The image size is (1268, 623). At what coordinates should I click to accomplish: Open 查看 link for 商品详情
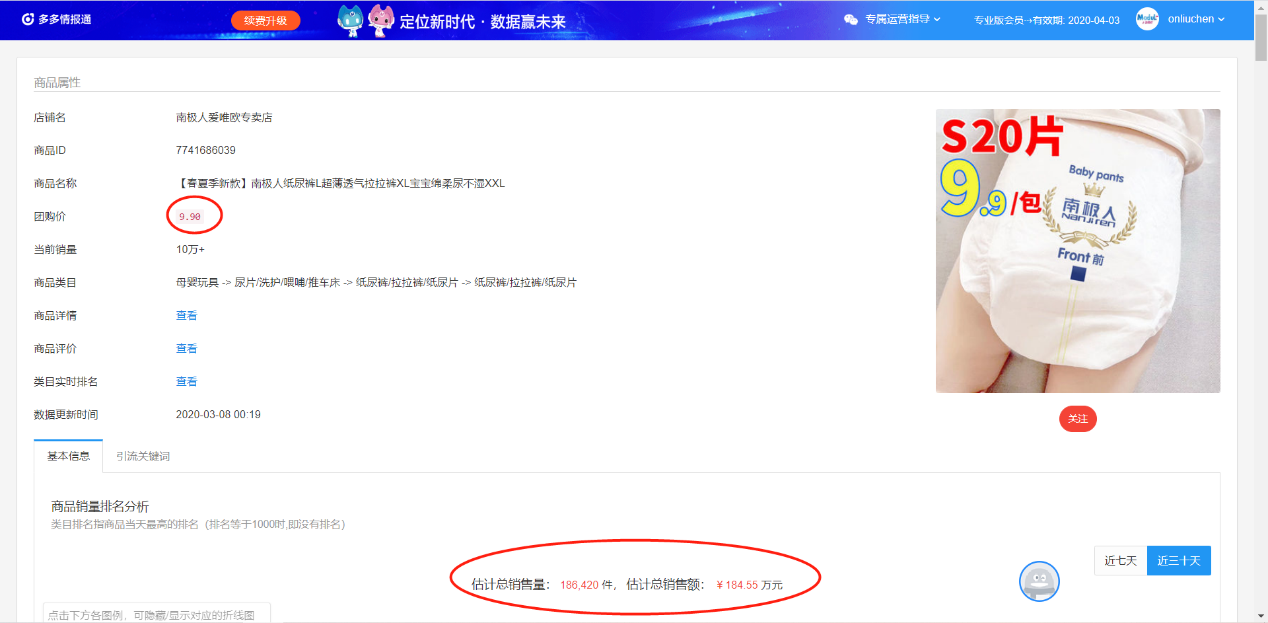(x=187, y=316)
